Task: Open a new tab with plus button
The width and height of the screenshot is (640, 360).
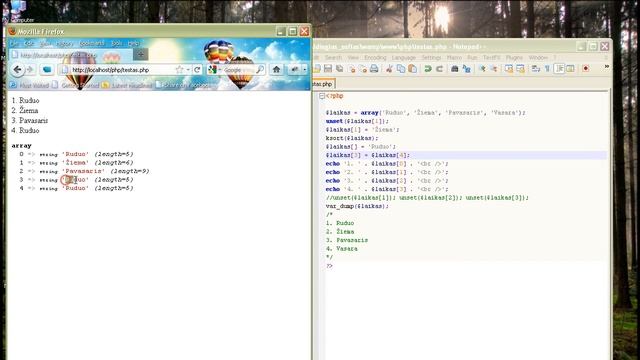Action: 140,54
